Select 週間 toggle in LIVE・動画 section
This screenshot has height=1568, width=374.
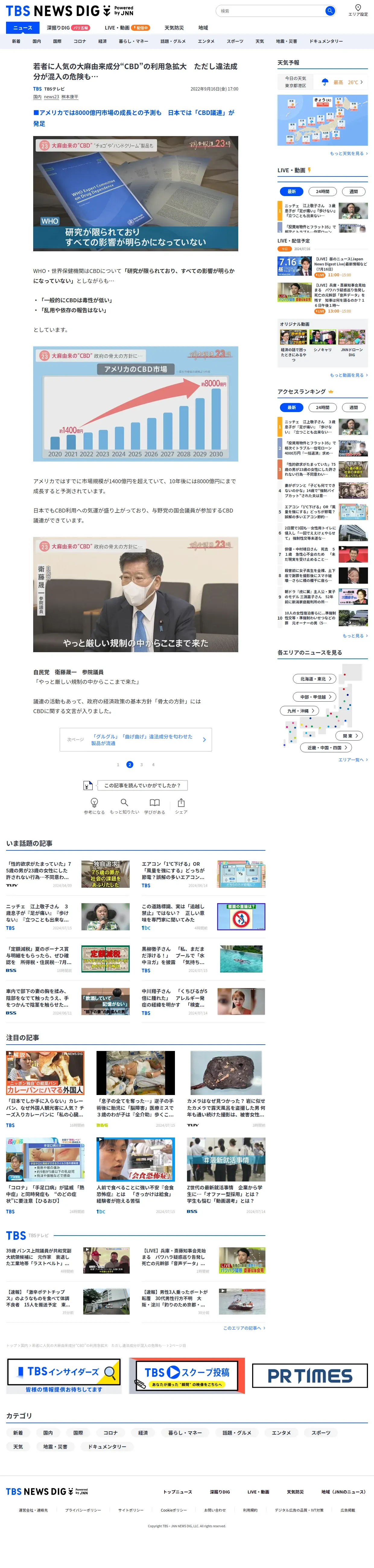point(353,191)
